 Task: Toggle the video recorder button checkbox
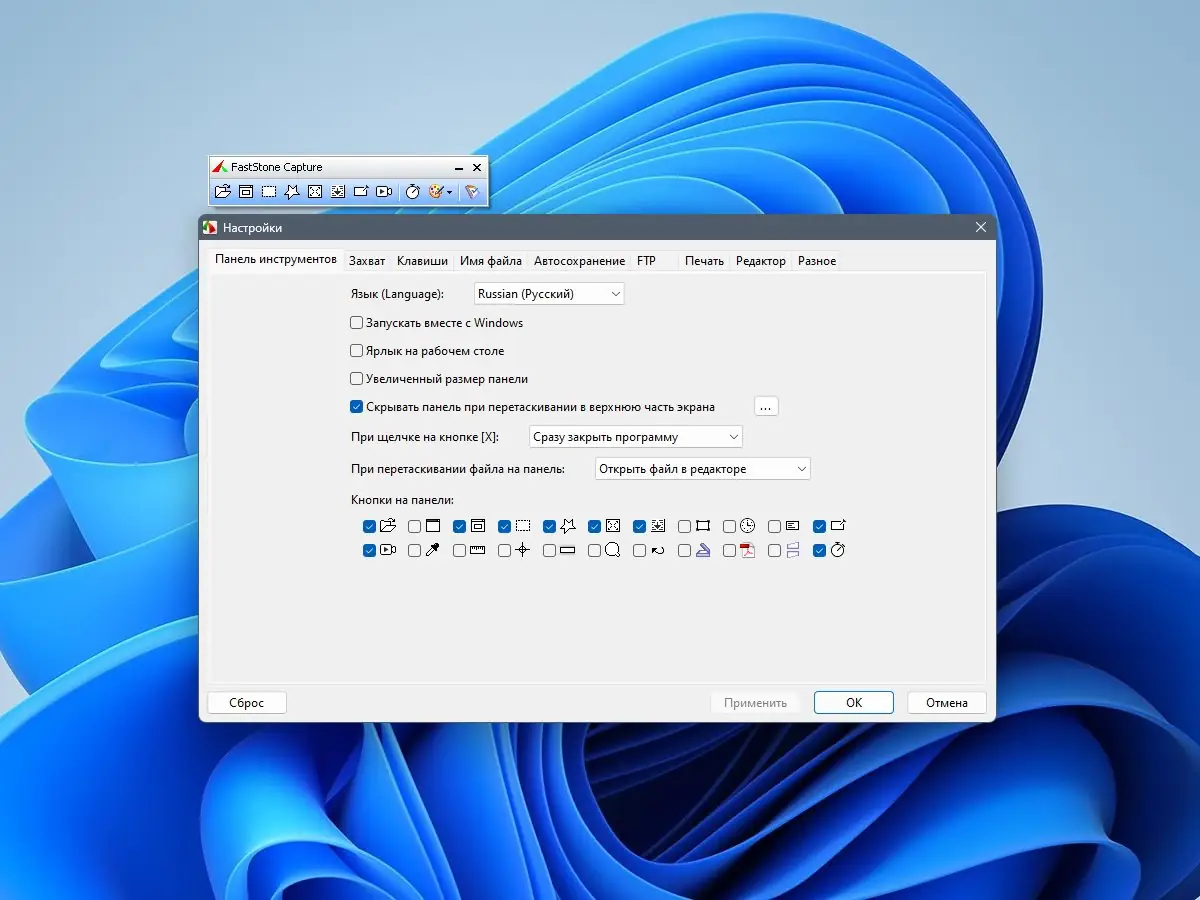tap(369, 550)
